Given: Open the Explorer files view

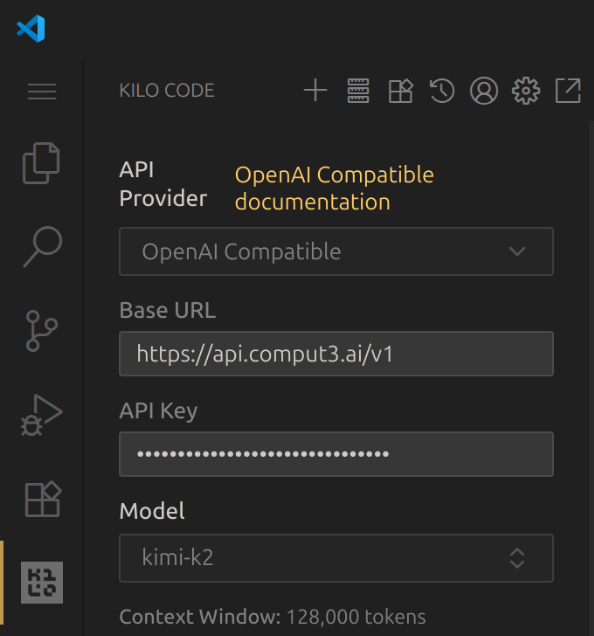Looking at the screenshot, I should (41, 163).
